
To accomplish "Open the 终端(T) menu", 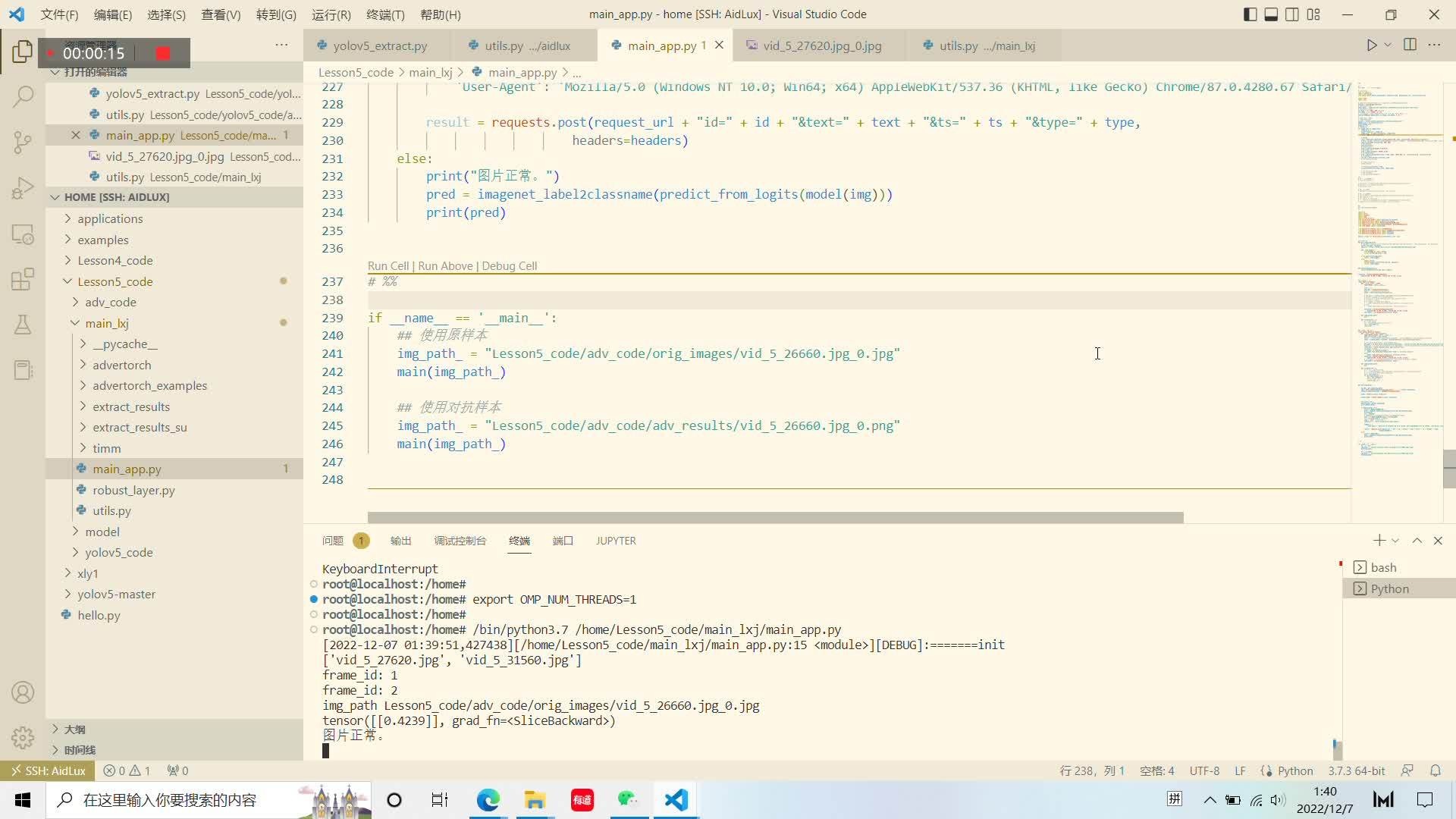I will (385, 14).
